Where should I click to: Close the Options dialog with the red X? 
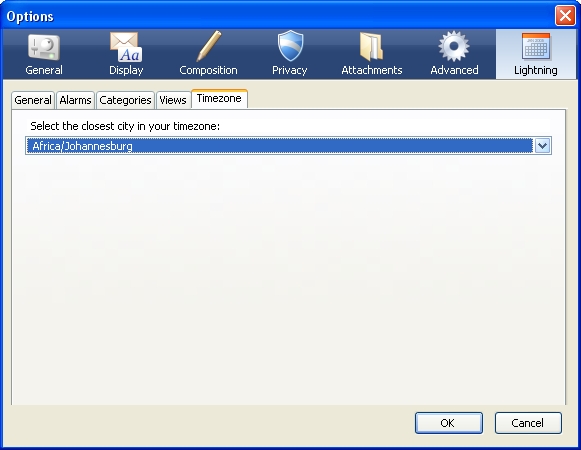(x=565, y=16)
